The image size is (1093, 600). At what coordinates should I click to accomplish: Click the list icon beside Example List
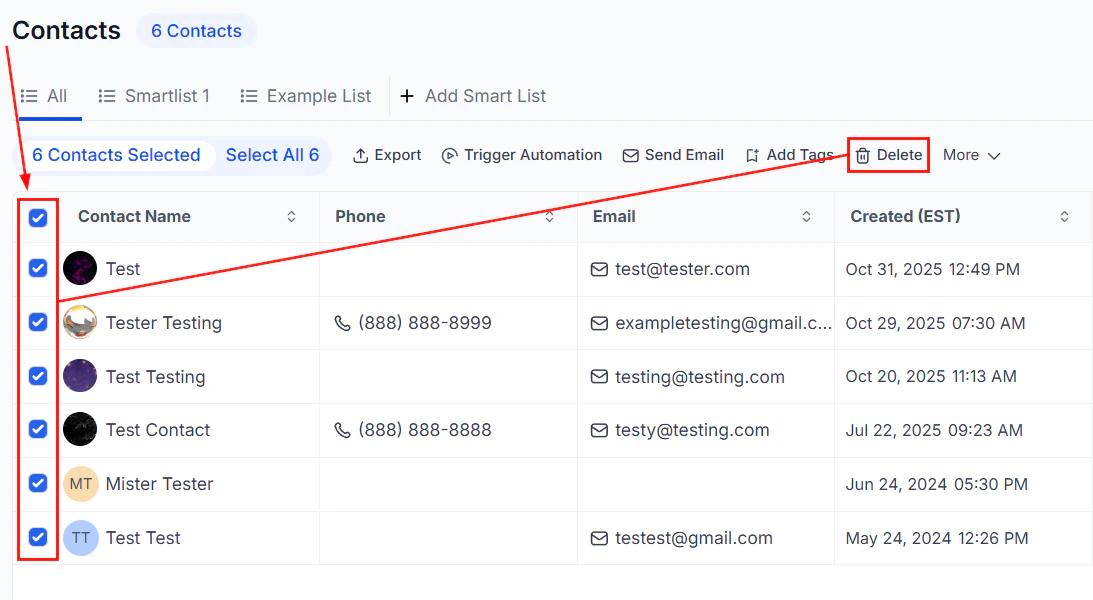pos(249,96)
